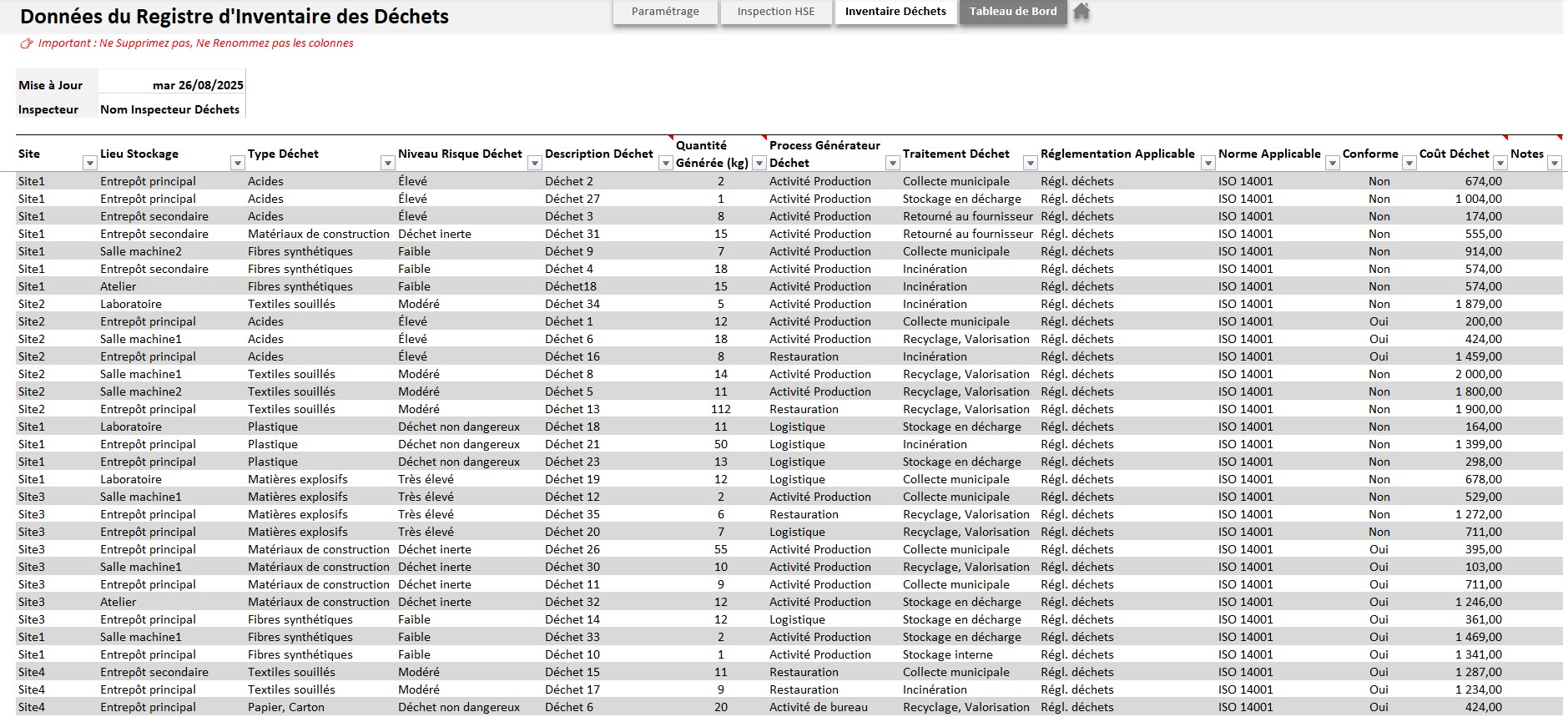Open the Site column filter dropdown

[90, 164]
